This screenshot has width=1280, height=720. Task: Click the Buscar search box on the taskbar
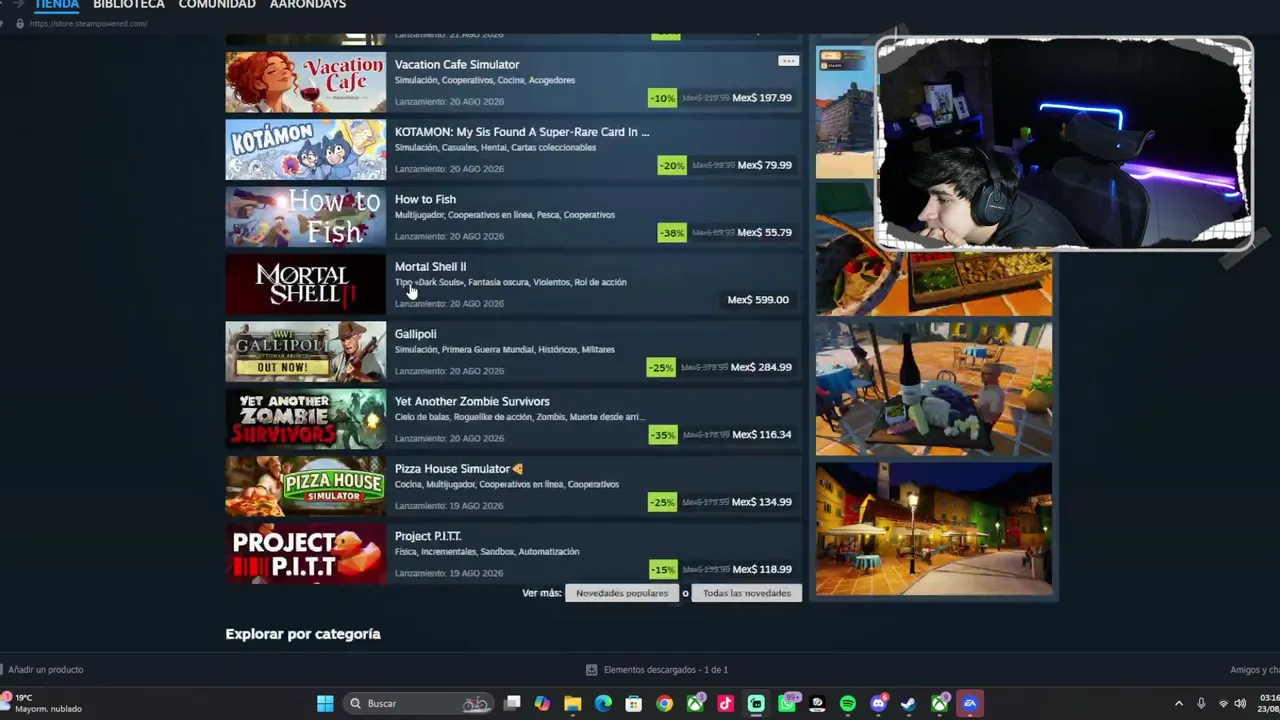(418, 704)
